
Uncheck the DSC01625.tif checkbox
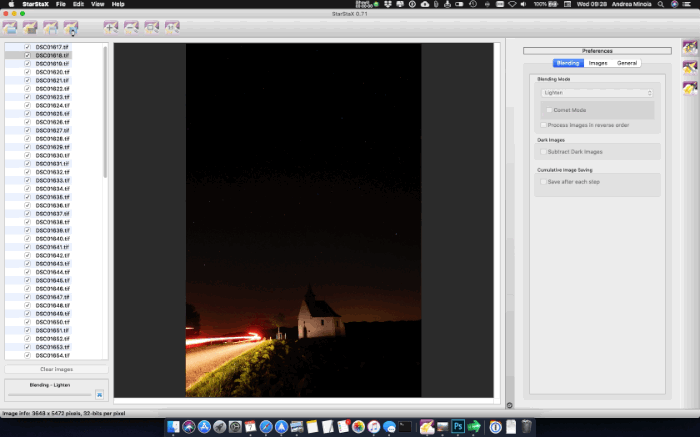(x=27, y=114)
